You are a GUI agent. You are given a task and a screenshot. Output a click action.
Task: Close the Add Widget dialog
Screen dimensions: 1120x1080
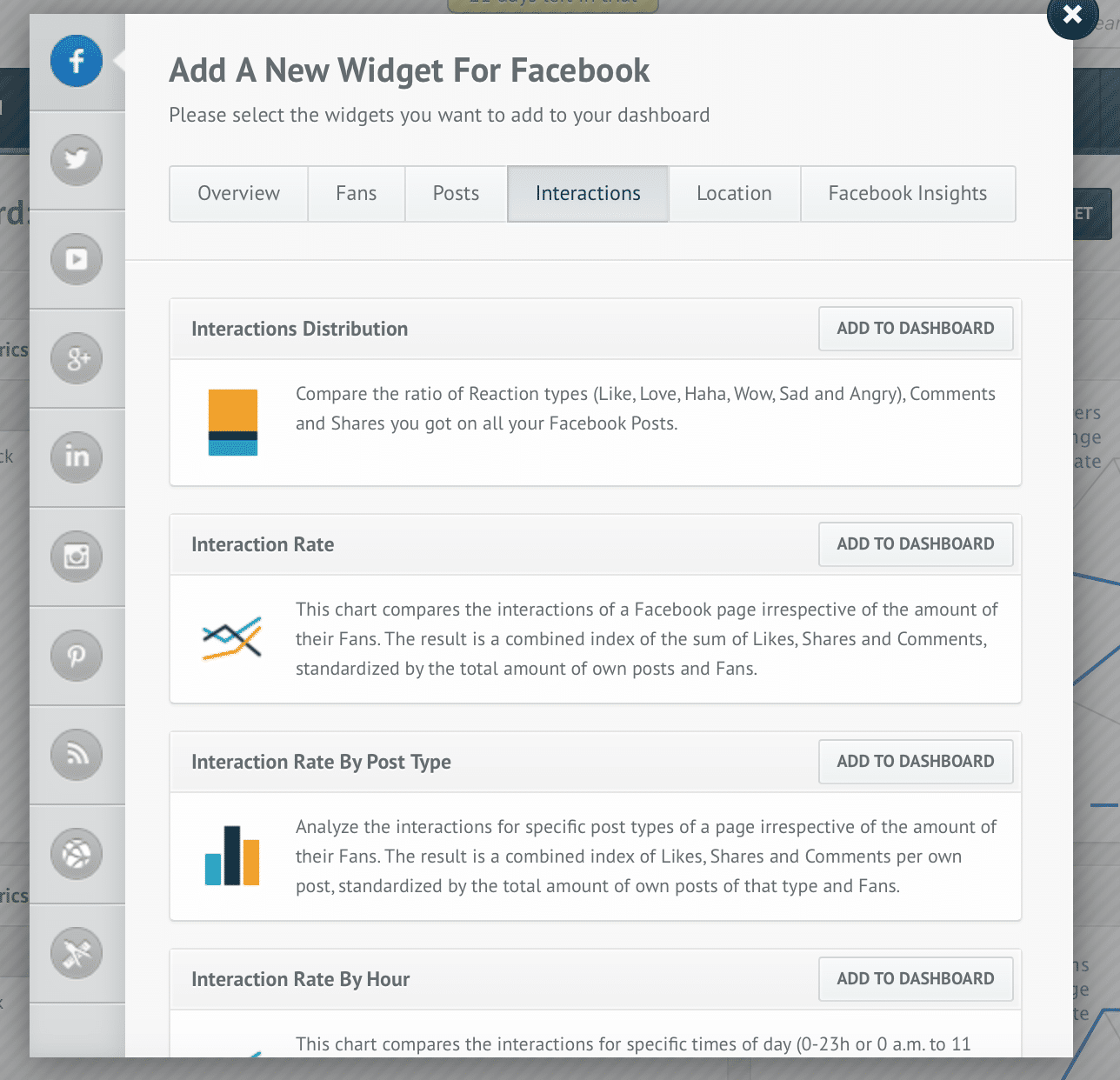pos(1072,15)
